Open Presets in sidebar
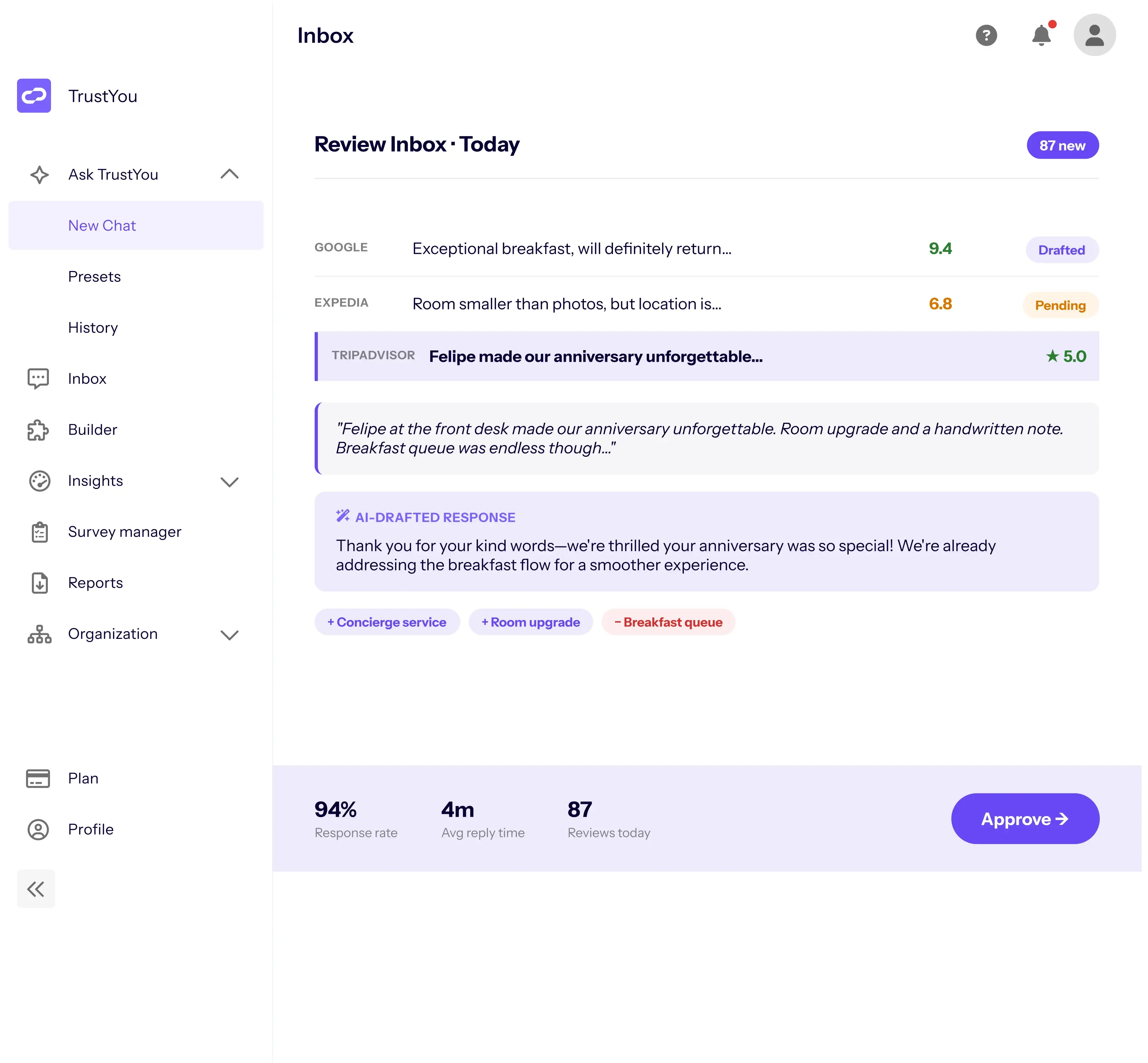The height and width of the screenshot is (1063, 1148). tap(94, 277)
